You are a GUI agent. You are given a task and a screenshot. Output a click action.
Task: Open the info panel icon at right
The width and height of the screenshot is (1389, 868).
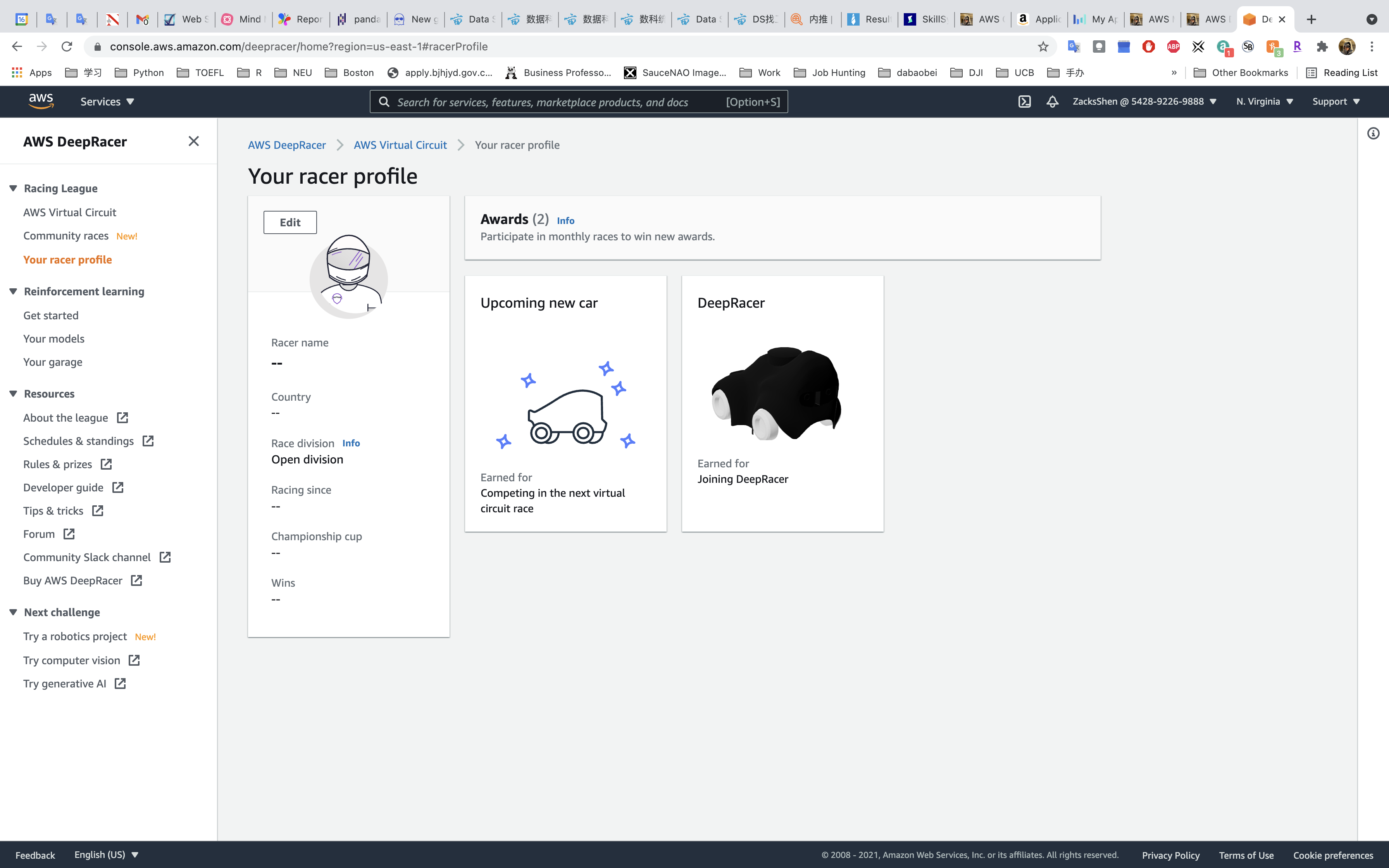[x=1373, y=134]
